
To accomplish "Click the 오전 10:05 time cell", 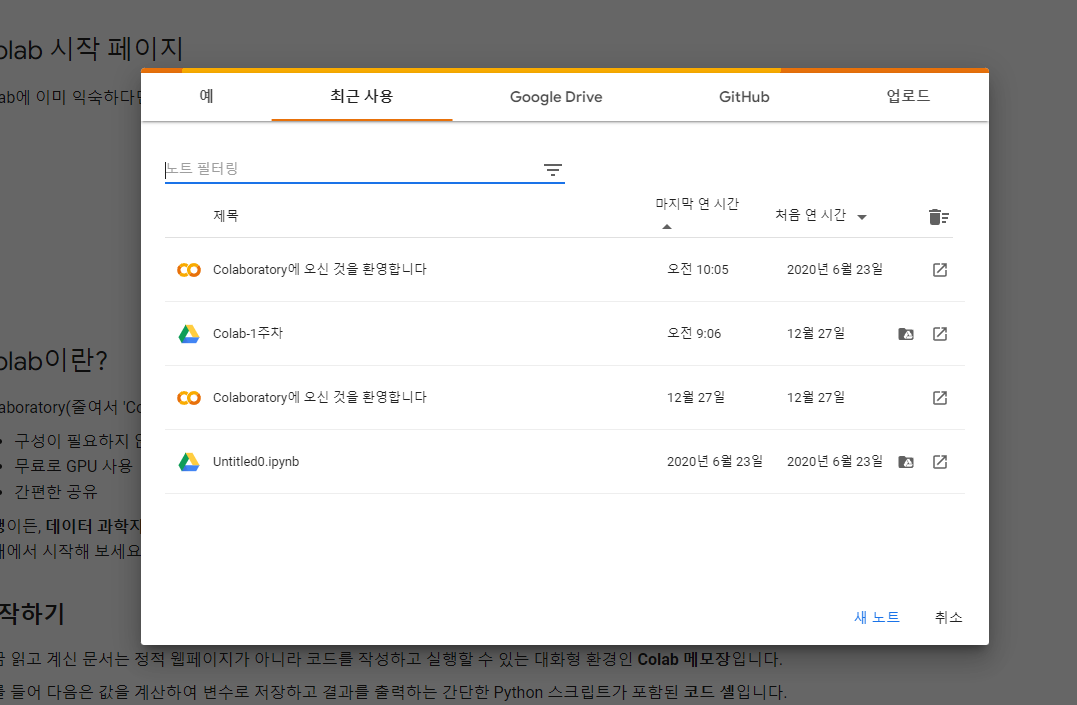I will click(x=697, y=269).
